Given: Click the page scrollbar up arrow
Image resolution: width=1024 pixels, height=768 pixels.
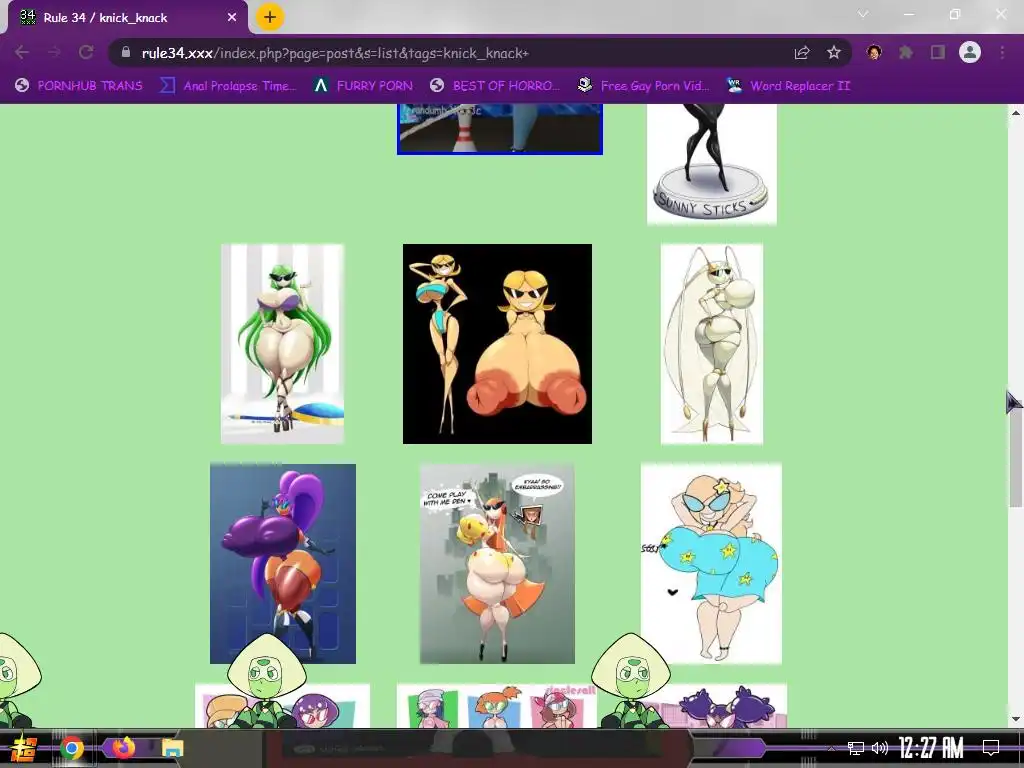Looking at the screenshot, I should (1016, 112).
